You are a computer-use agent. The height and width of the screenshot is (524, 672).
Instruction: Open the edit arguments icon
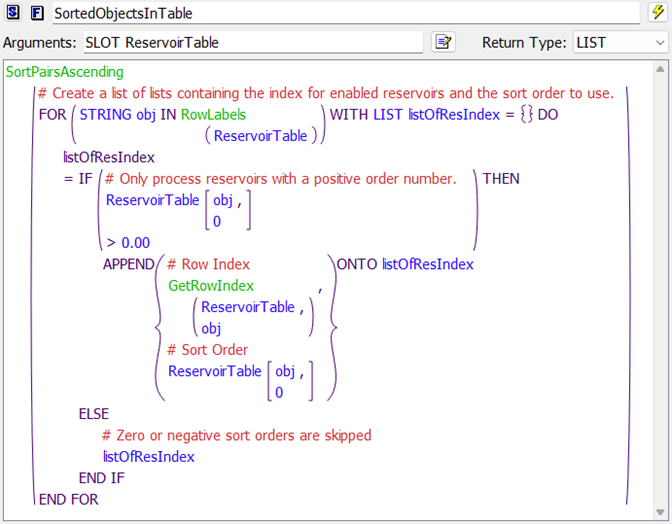click(x=443, y=43)
